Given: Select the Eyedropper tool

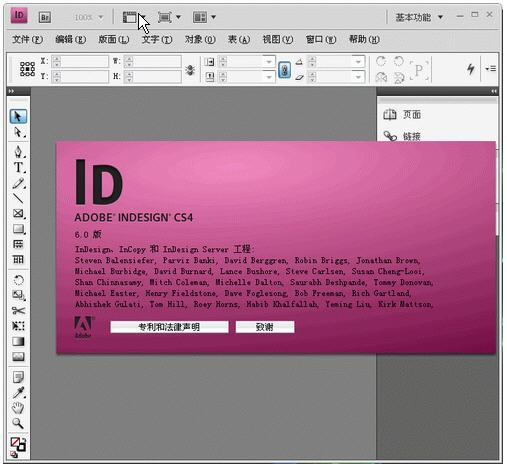Looking at the screenshot, I should coord(19,393).
